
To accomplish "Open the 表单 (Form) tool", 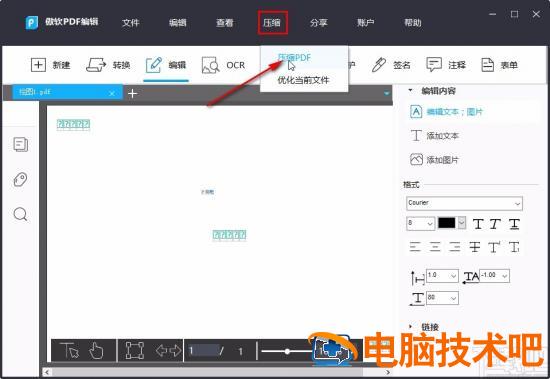I will (x=499, y=65).
